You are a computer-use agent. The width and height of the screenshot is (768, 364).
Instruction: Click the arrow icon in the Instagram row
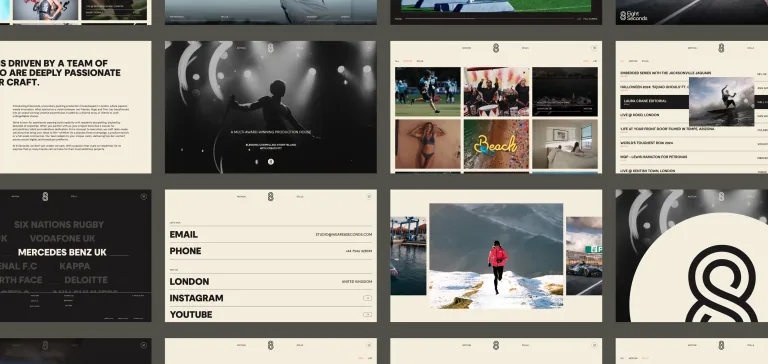click(367, 298)
